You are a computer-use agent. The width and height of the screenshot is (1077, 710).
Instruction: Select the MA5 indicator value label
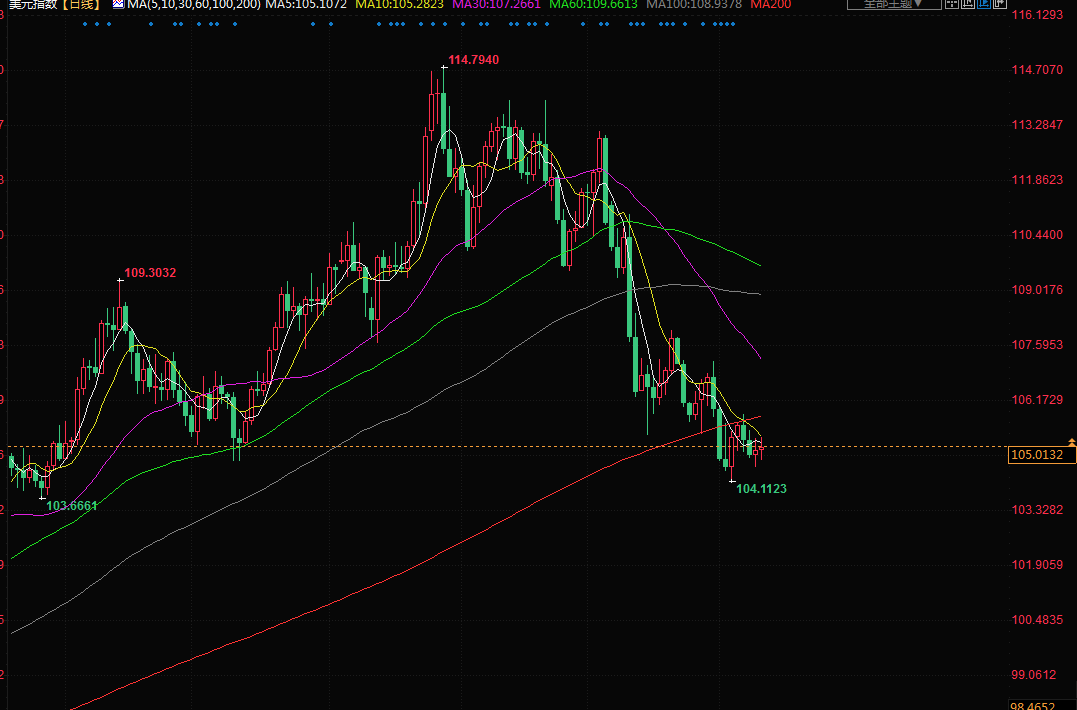pyautogui.click(x=306, y=5)
